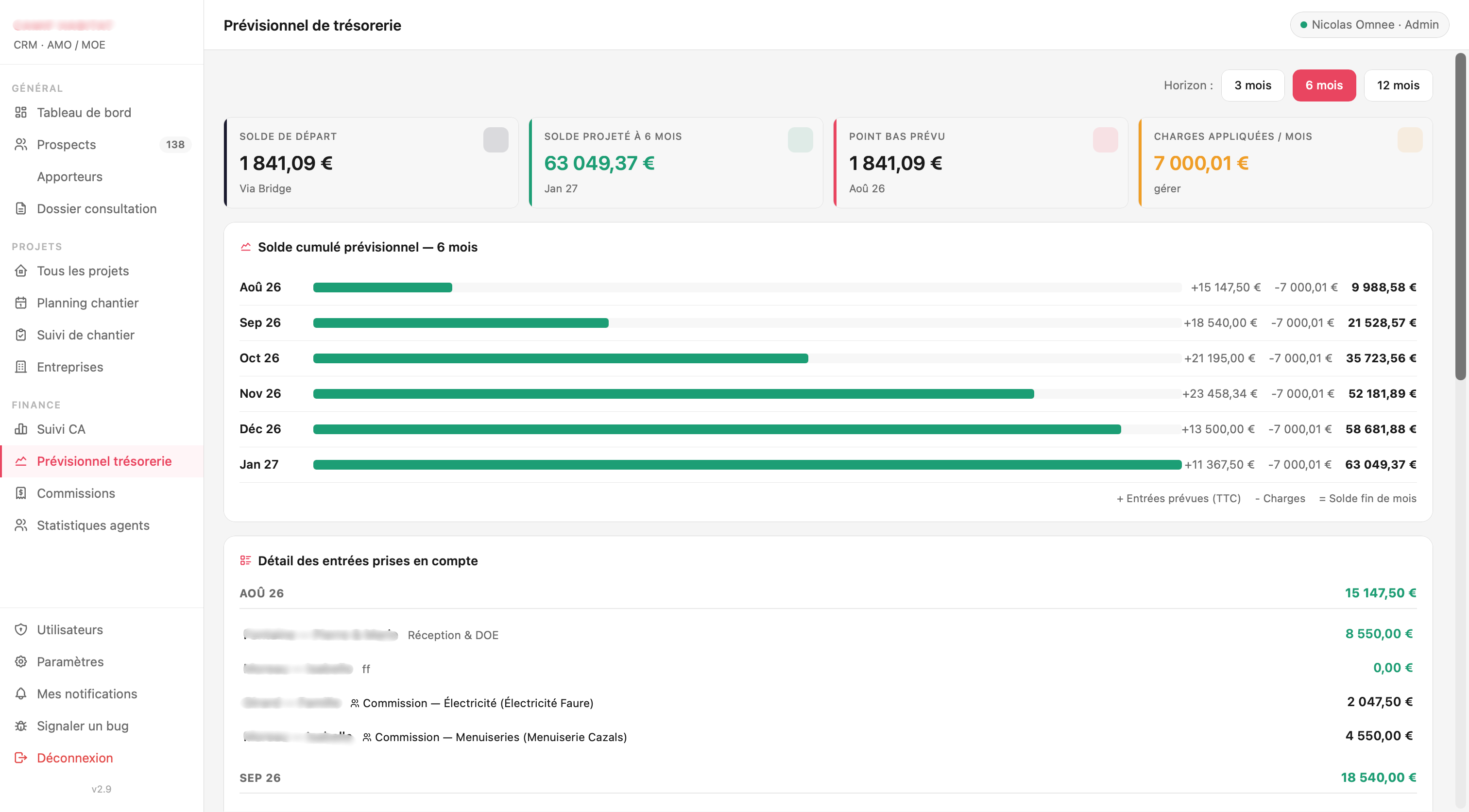Image resolution: width=1469 pixels, height=812 pixels.
Task: Click the Mes notifications bell icon
Action: click(21, 694)
